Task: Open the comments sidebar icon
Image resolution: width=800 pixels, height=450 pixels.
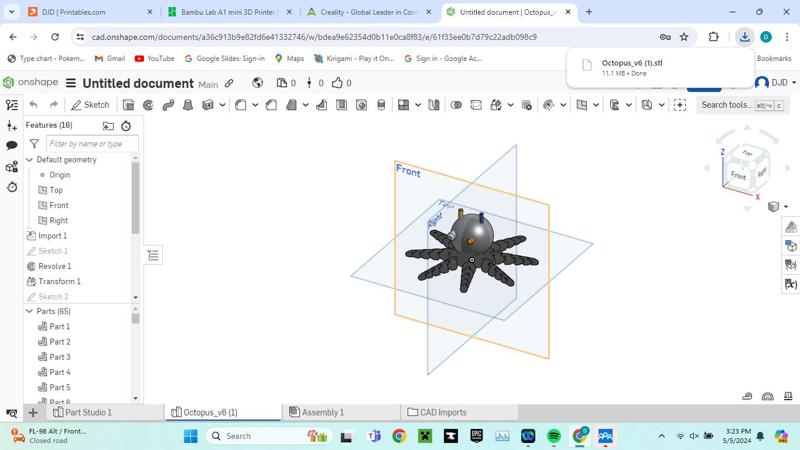Action: click(12, 146)
